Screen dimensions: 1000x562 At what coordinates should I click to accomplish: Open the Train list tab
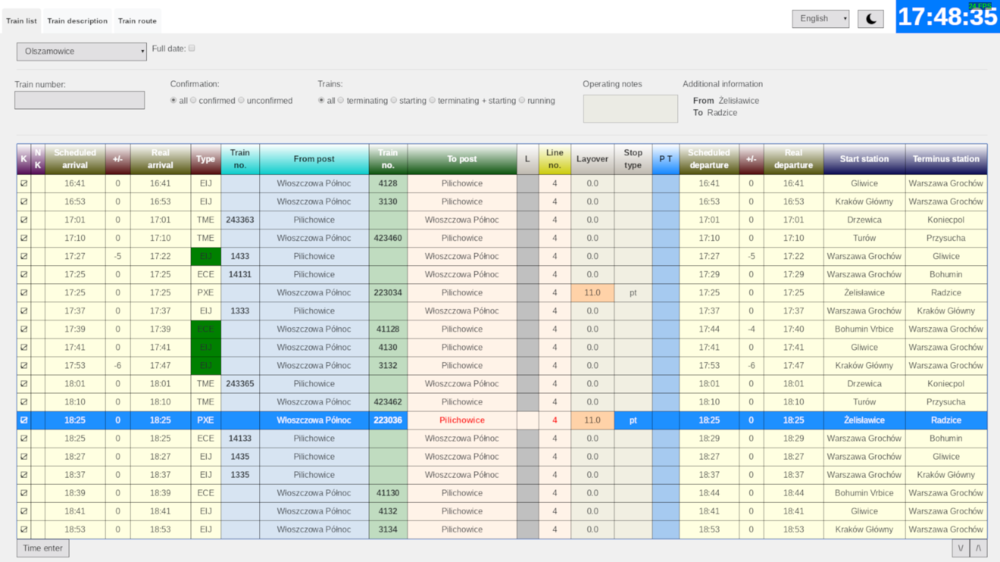click(21, 21)
